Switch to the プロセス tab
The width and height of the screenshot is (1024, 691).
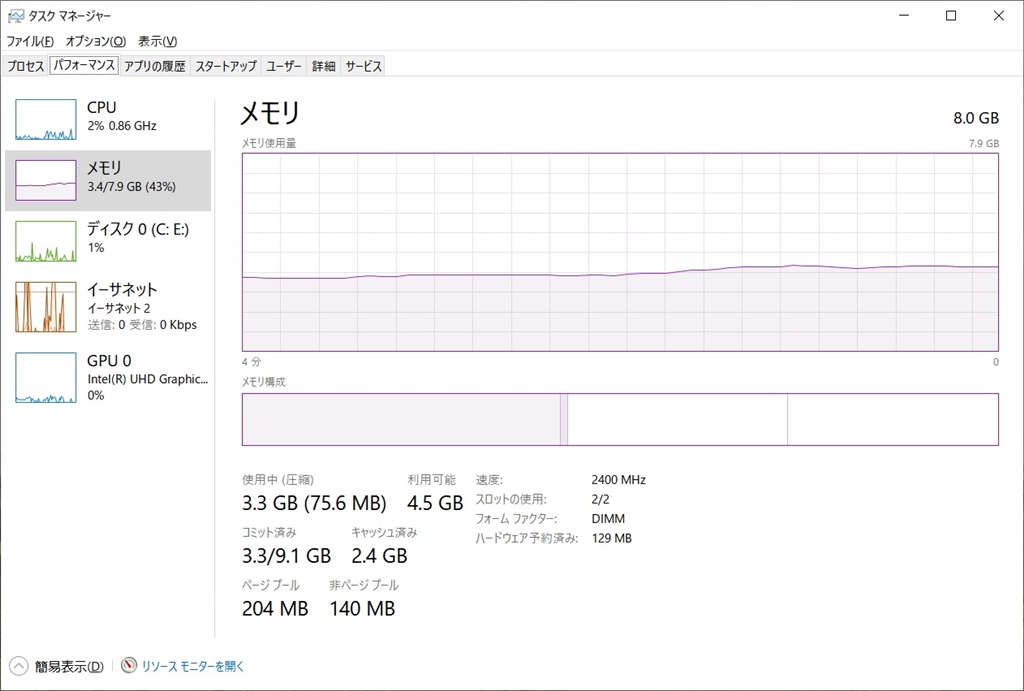point(25,66)
